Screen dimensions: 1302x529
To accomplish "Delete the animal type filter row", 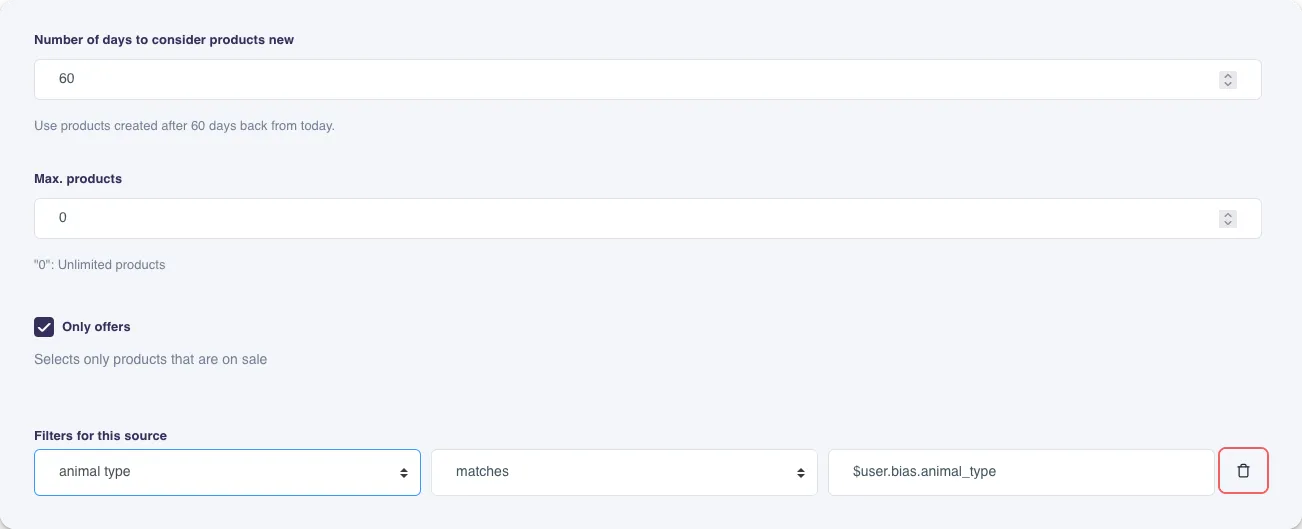I will coord(1243,471).
